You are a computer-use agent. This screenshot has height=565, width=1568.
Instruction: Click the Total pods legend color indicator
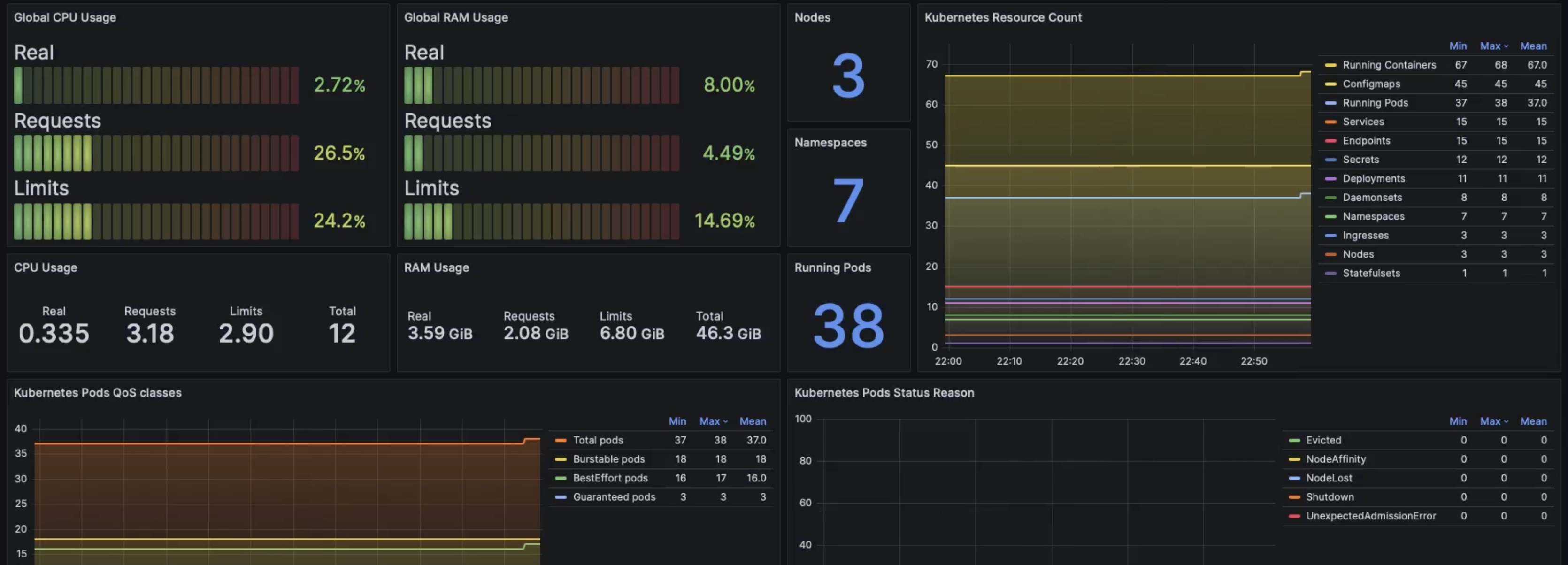(561, 440)
